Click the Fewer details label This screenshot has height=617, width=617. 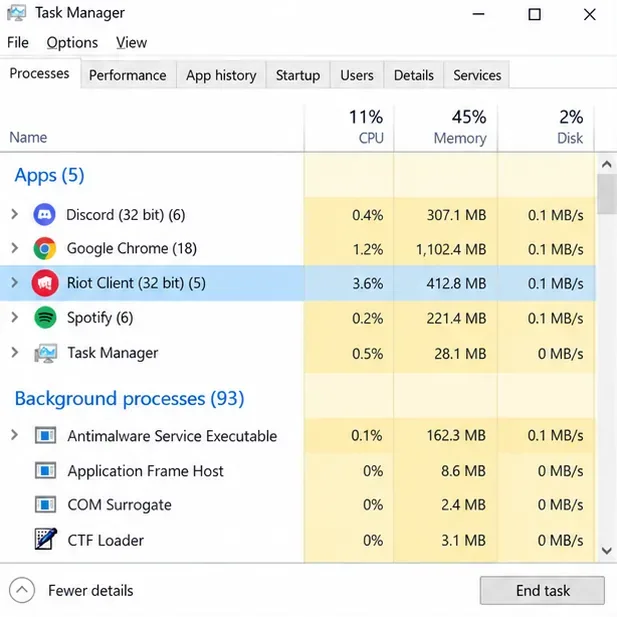point(91,591)
